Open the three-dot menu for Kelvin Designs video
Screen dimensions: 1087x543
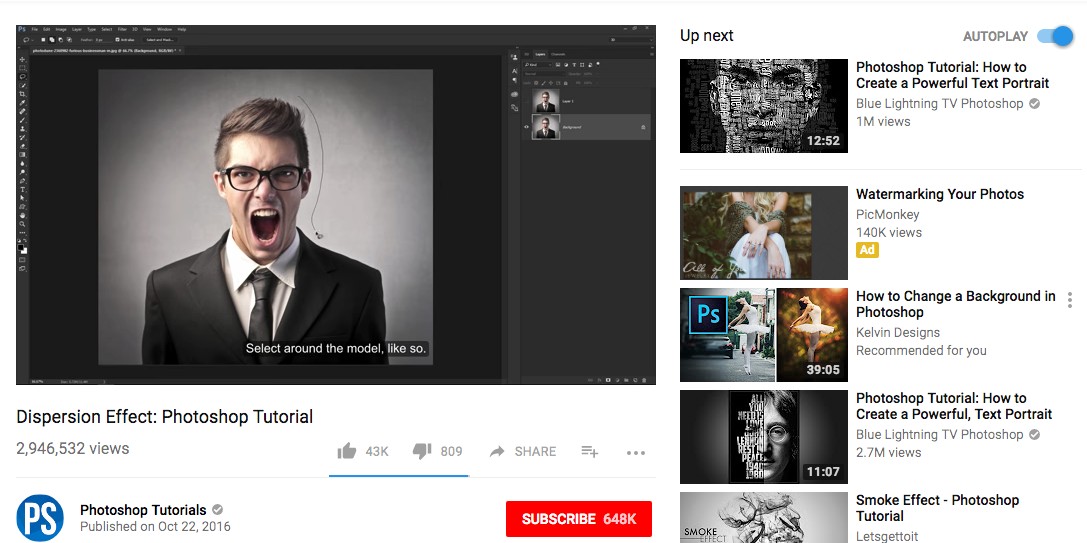click(1070, 300)
